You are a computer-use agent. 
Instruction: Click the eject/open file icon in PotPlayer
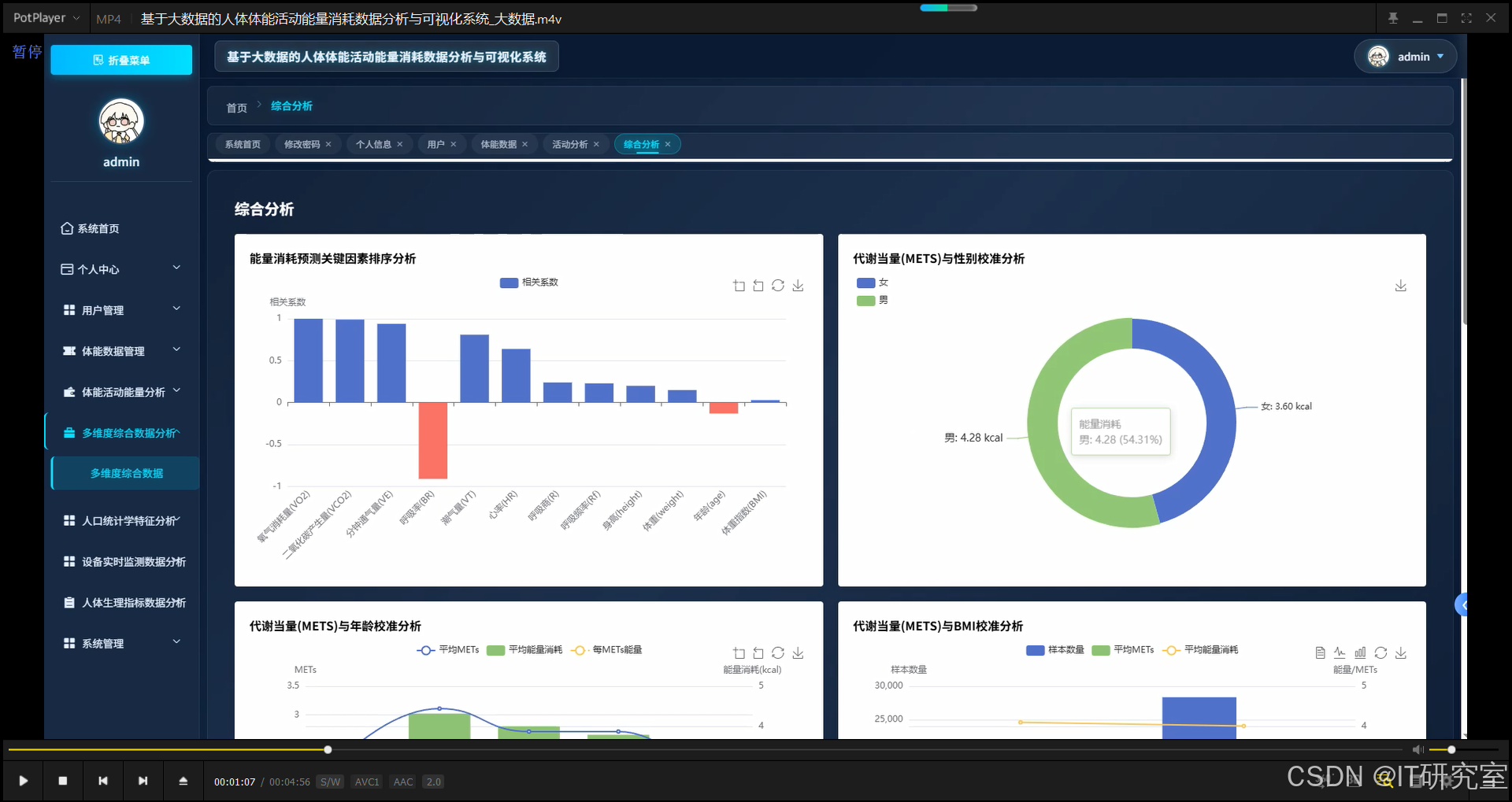(x=183, y=781)
